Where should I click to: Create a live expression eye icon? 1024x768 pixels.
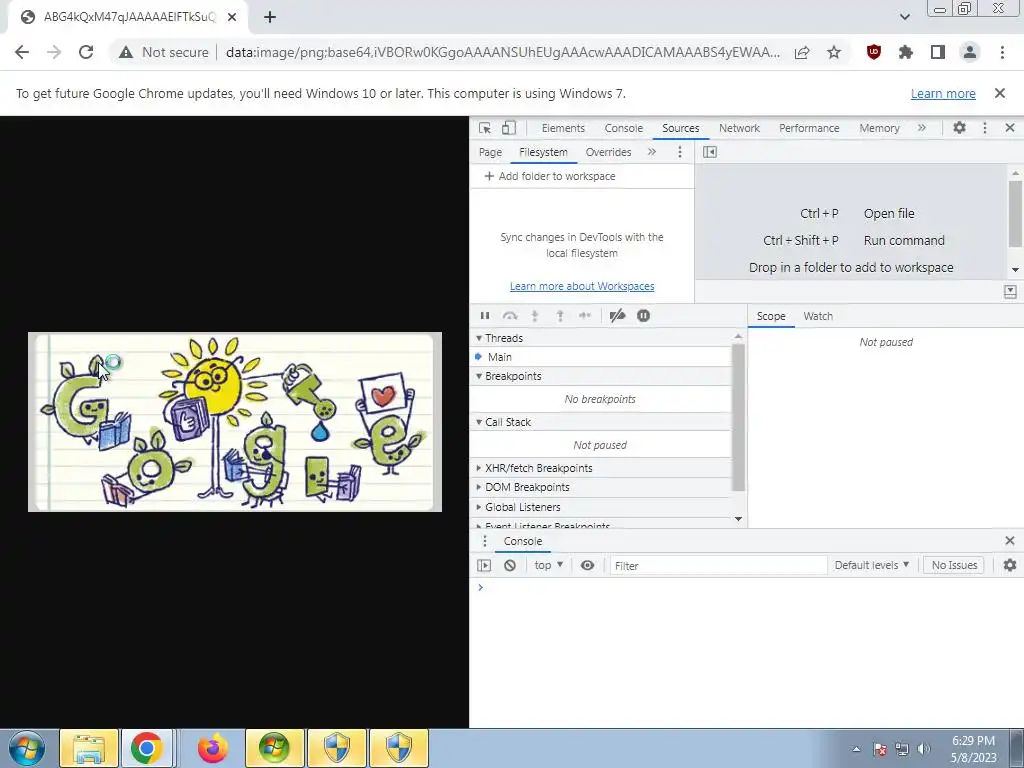(x=587, y=566)
